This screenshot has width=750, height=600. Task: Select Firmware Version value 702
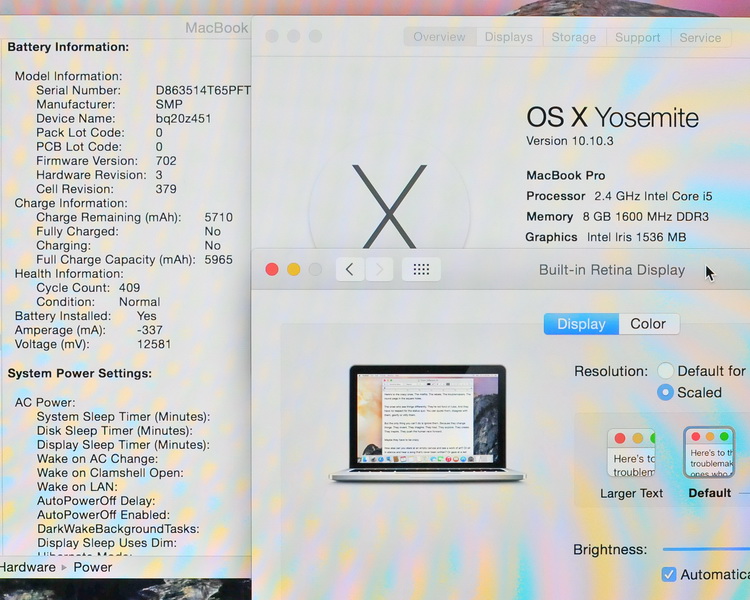coord(166,161)
